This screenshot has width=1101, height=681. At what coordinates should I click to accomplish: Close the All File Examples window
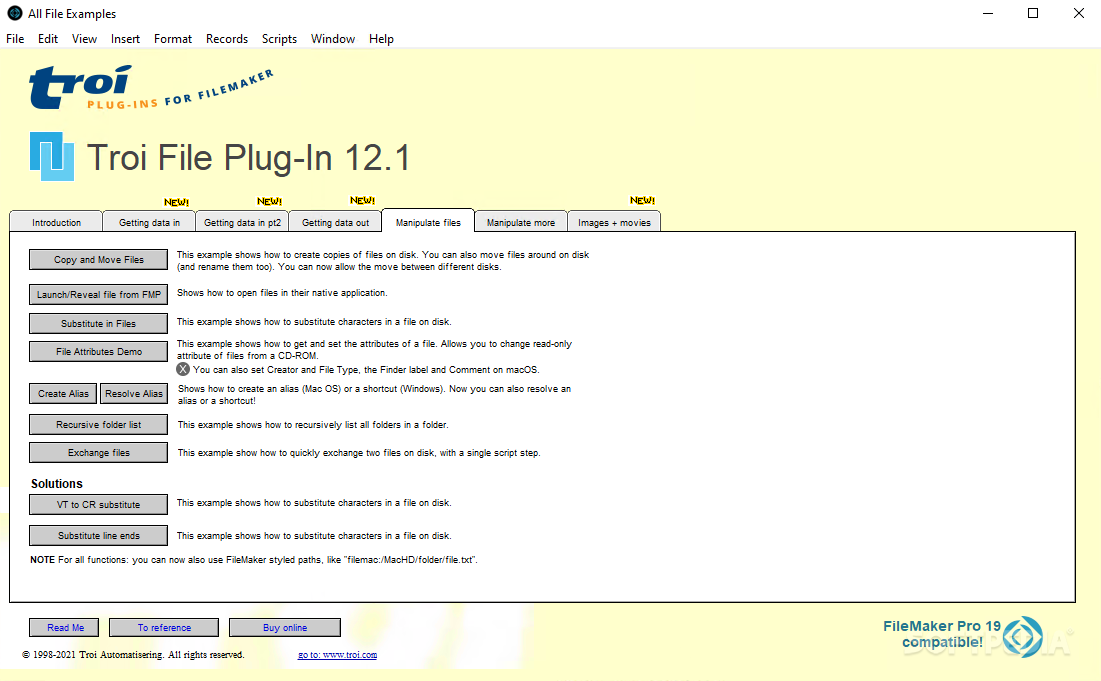point(1079,13)
